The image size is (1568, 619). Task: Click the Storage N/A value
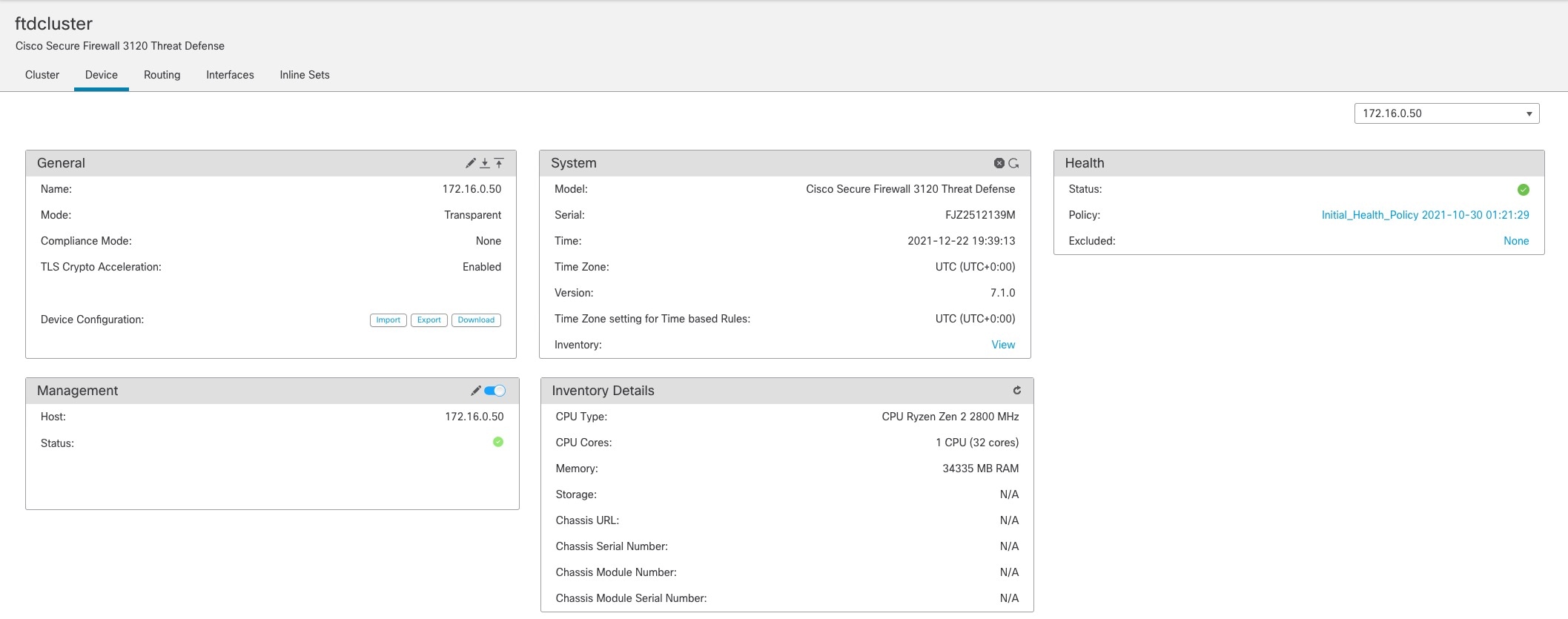tap(1009, 494)
